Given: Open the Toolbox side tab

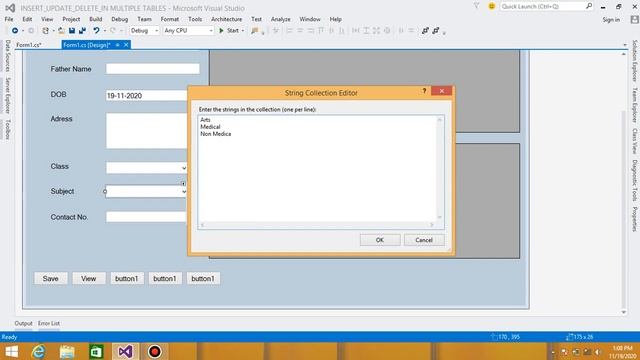Looking at the screenshot, I should (7, 129).
